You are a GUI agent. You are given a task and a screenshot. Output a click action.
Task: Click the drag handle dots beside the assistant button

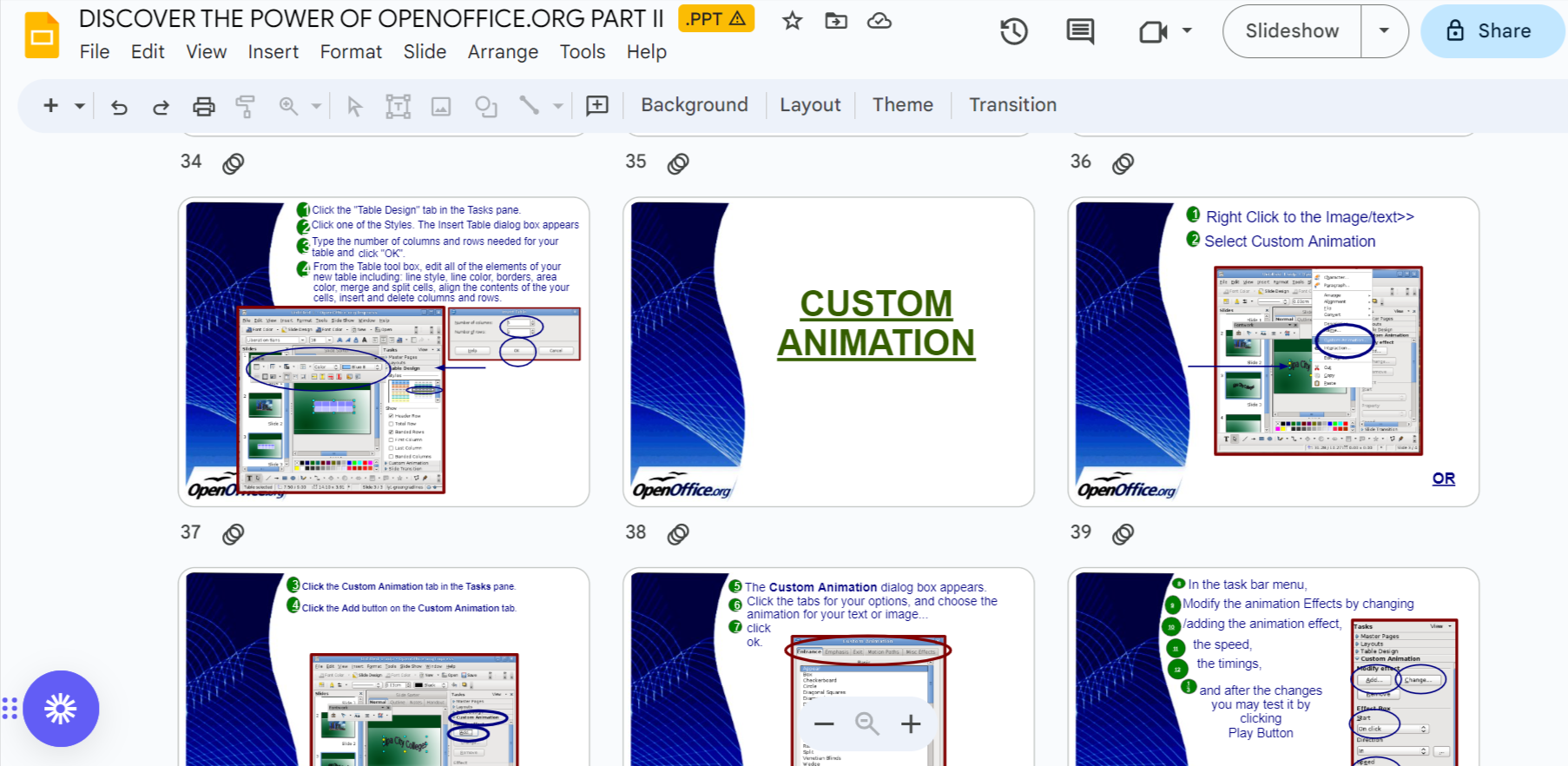pyautogui.click(x=10, y=709)
